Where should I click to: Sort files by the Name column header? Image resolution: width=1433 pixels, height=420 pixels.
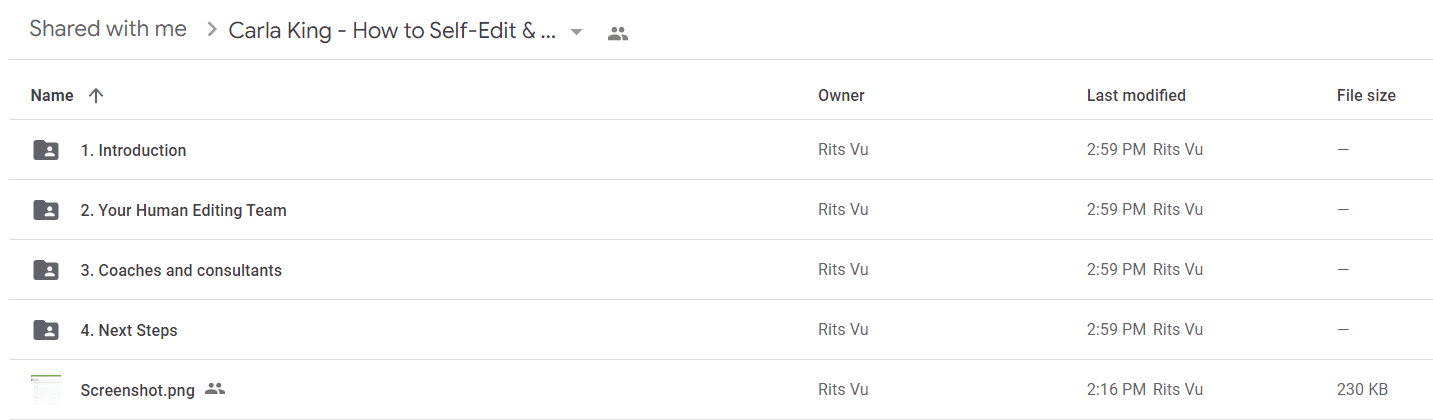coord(52,96)
